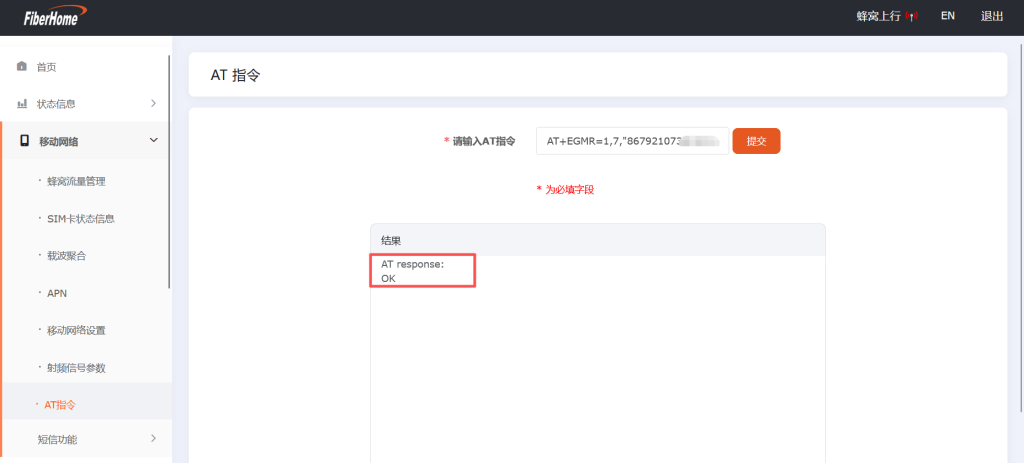Image resolution: width=1024 pixels, height=463 pixels.
Task: Click 退出 to log out
Action: coord(992,16)
